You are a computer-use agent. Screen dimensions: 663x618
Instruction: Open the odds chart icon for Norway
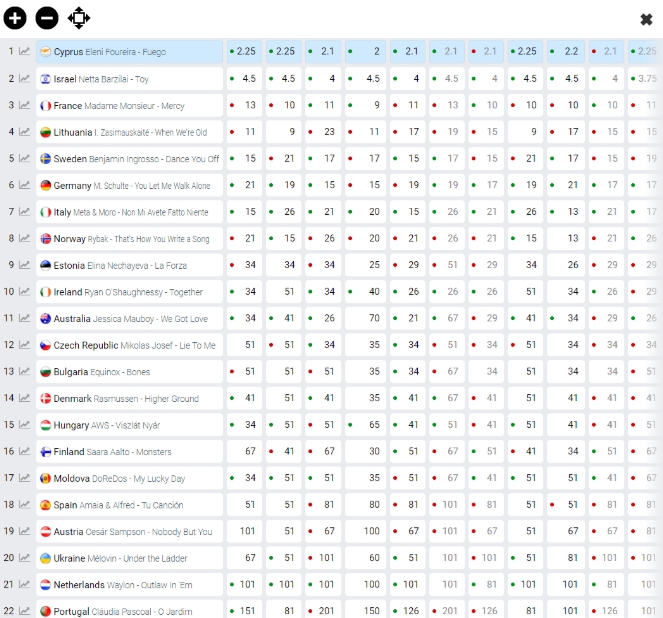point(25,238)
